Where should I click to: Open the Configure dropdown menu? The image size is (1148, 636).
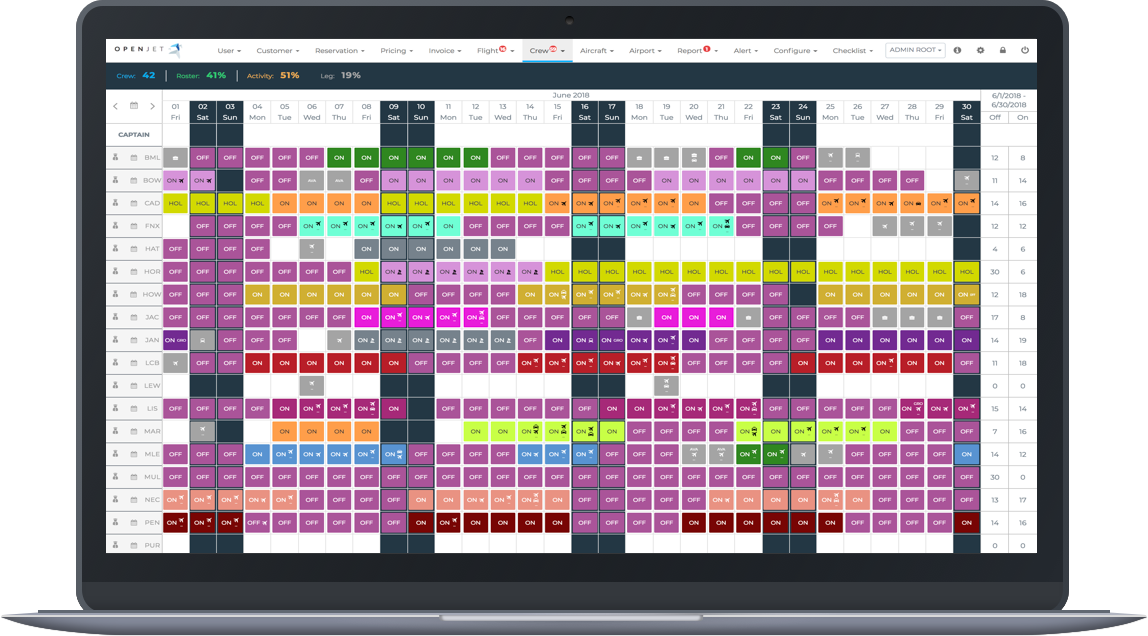point(795,50)
